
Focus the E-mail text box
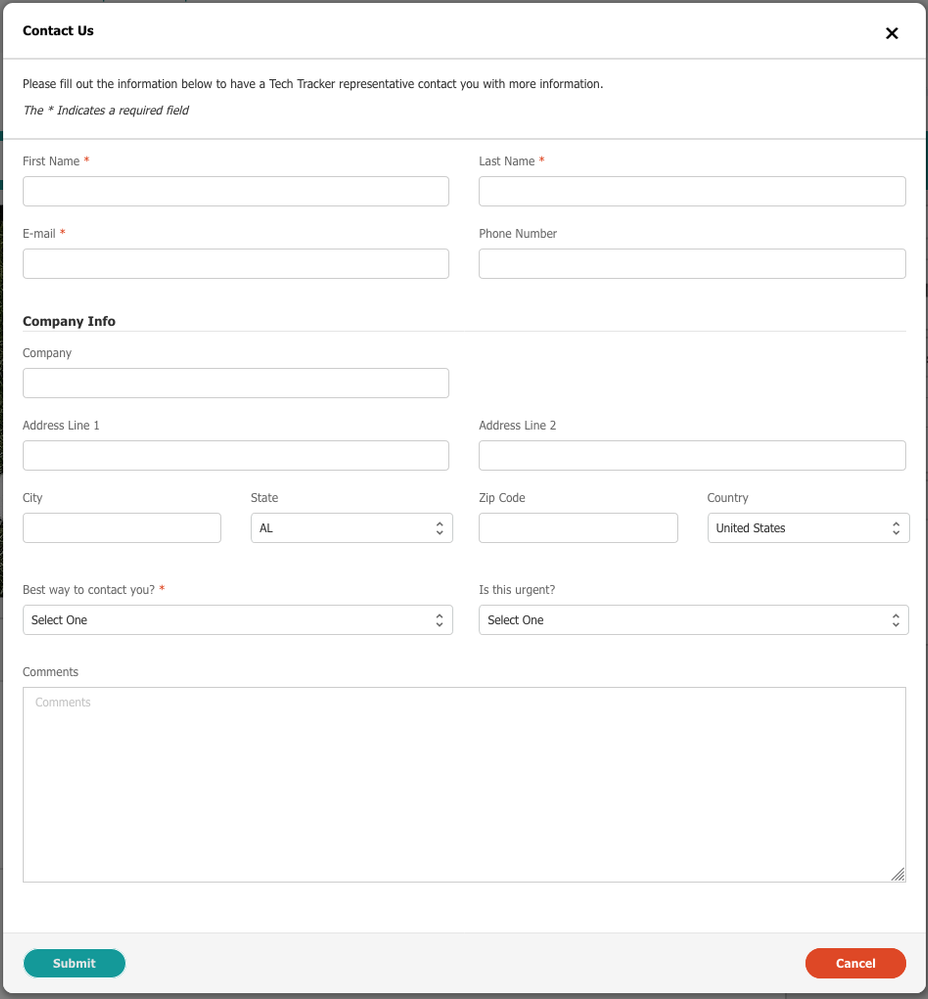coord(236,264)
